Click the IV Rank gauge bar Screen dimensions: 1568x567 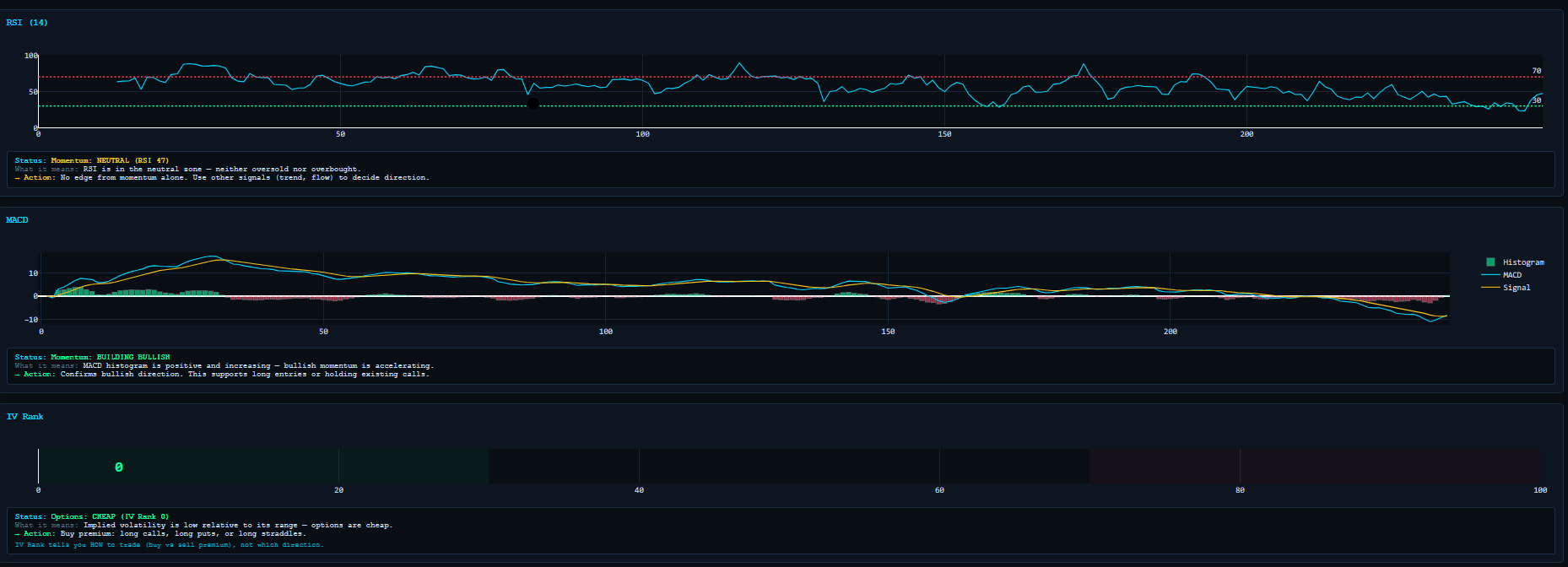790,466
